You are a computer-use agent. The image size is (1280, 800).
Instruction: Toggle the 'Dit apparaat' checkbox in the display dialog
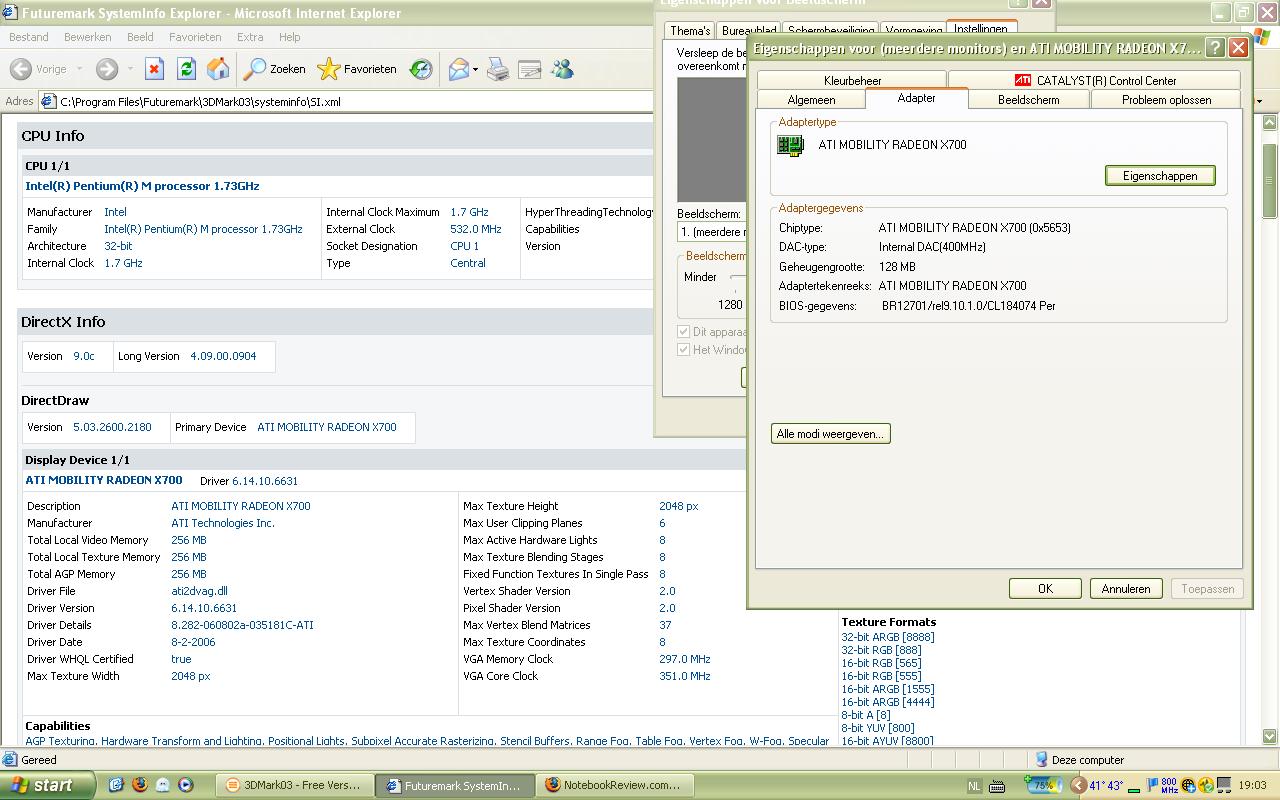click(684, 332)
